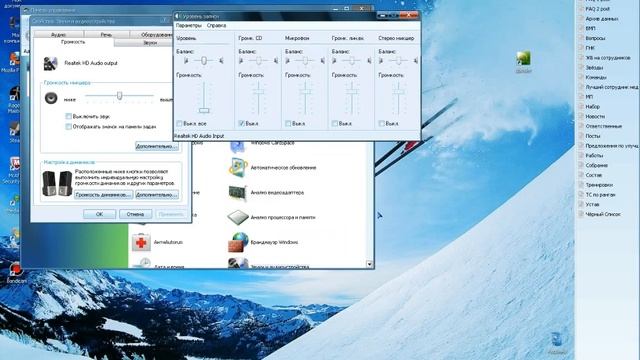Screen dimensions: 640x360
Task: Click the Realtek HD Audio output device icon
Action: tap(51, 63)
